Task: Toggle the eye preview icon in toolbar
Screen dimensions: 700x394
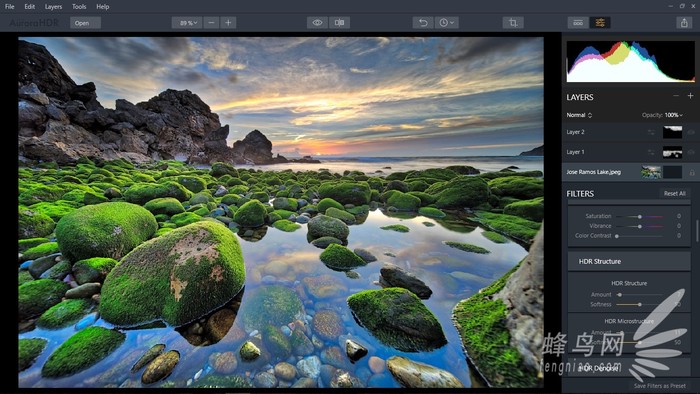Action: click(317, 23)
